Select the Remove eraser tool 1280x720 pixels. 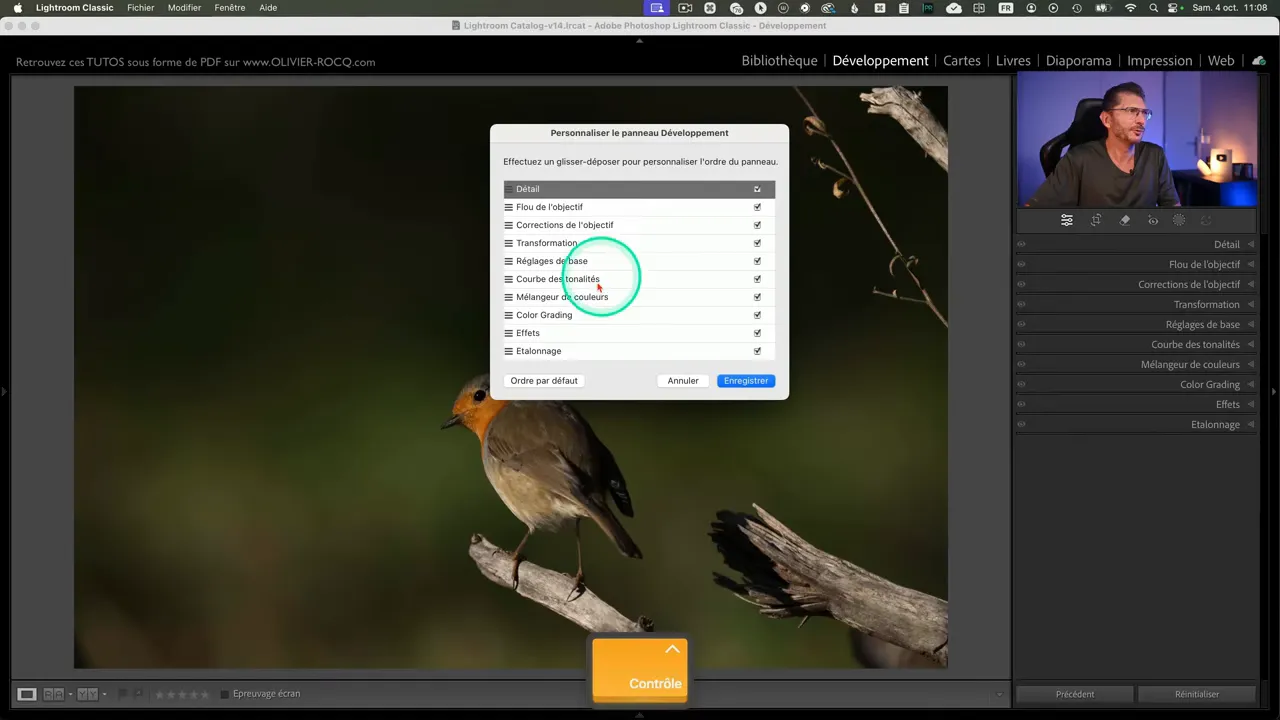[x=1125, y=221]
